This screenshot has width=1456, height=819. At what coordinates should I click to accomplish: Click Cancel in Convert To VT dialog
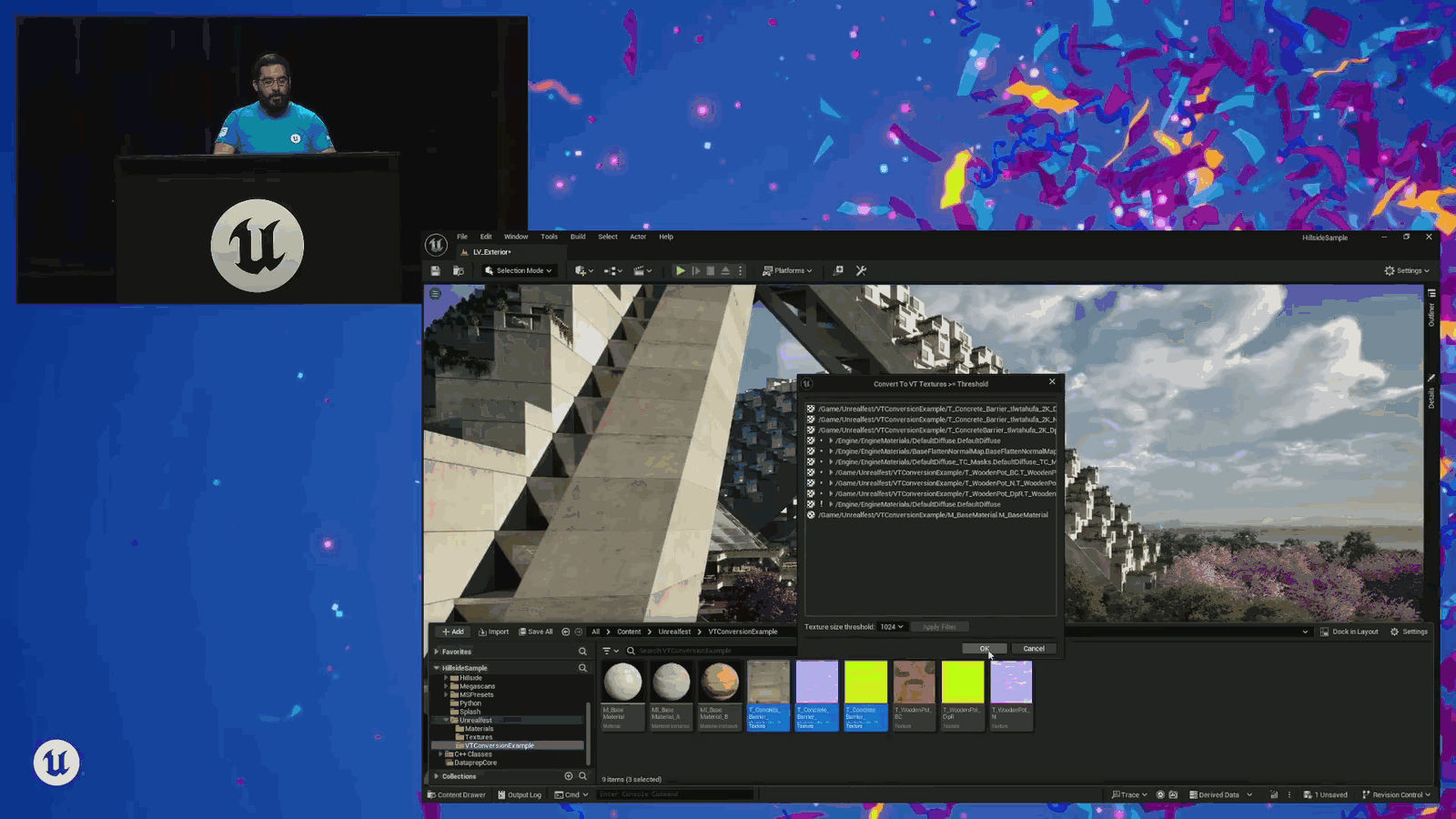(x=1034, y=649)
